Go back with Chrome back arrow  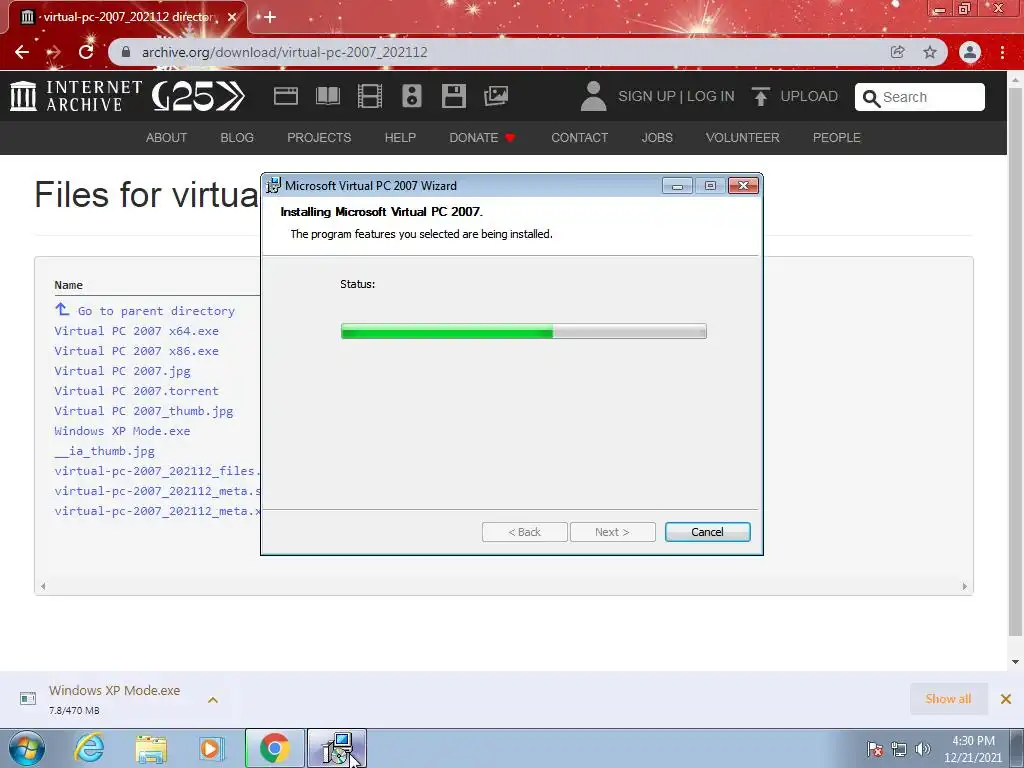click(x=22, y=52)
